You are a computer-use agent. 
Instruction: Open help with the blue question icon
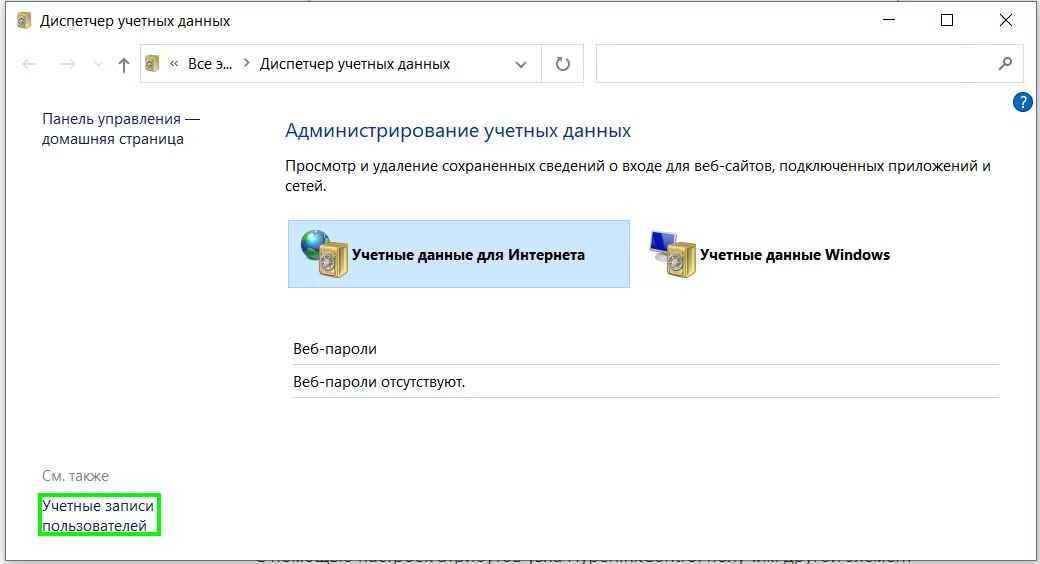point(1023,102)
